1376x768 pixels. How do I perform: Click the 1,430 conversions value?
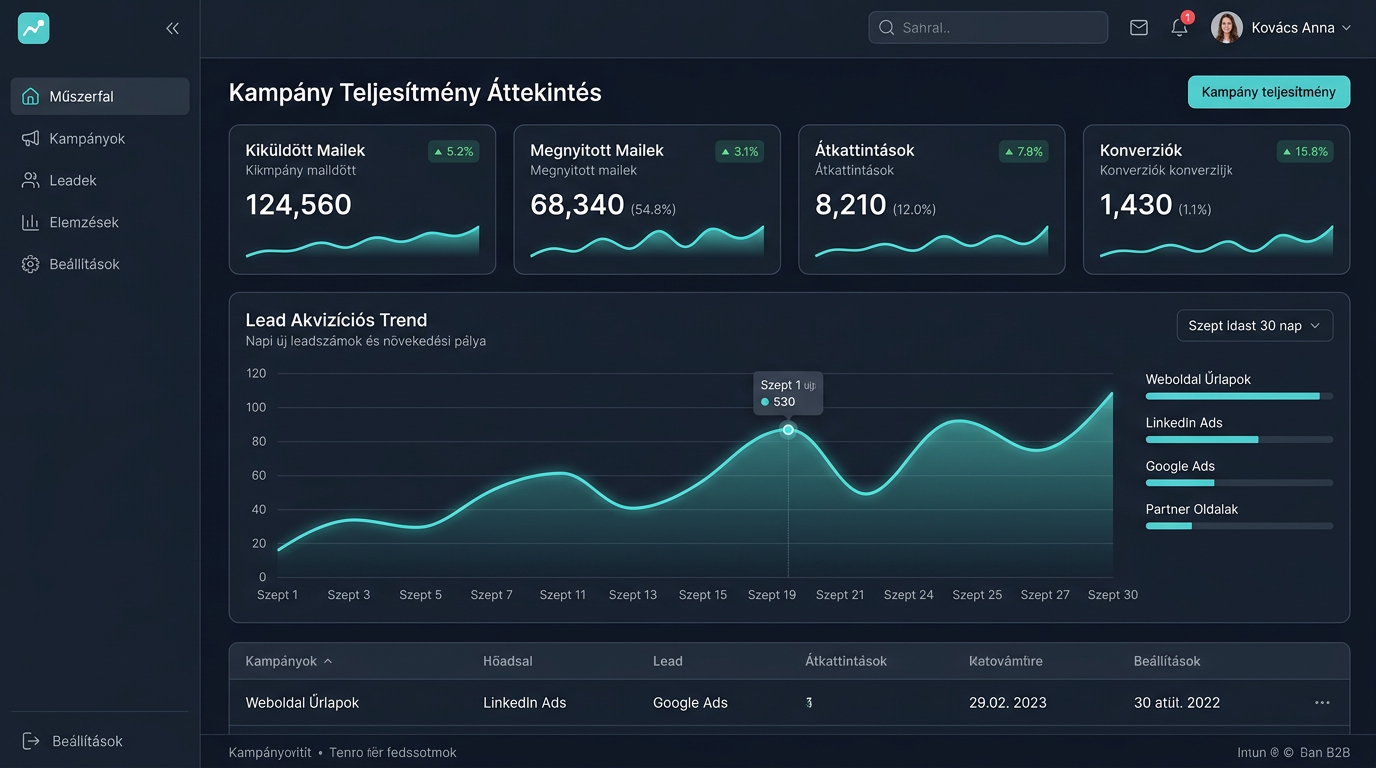pos(1136,205)
